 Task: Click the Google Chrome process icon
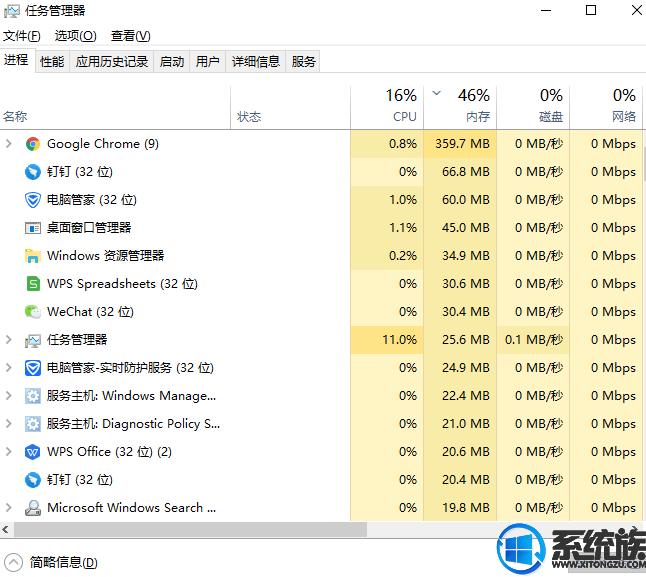pyautogui.click(x=33, y=144)
